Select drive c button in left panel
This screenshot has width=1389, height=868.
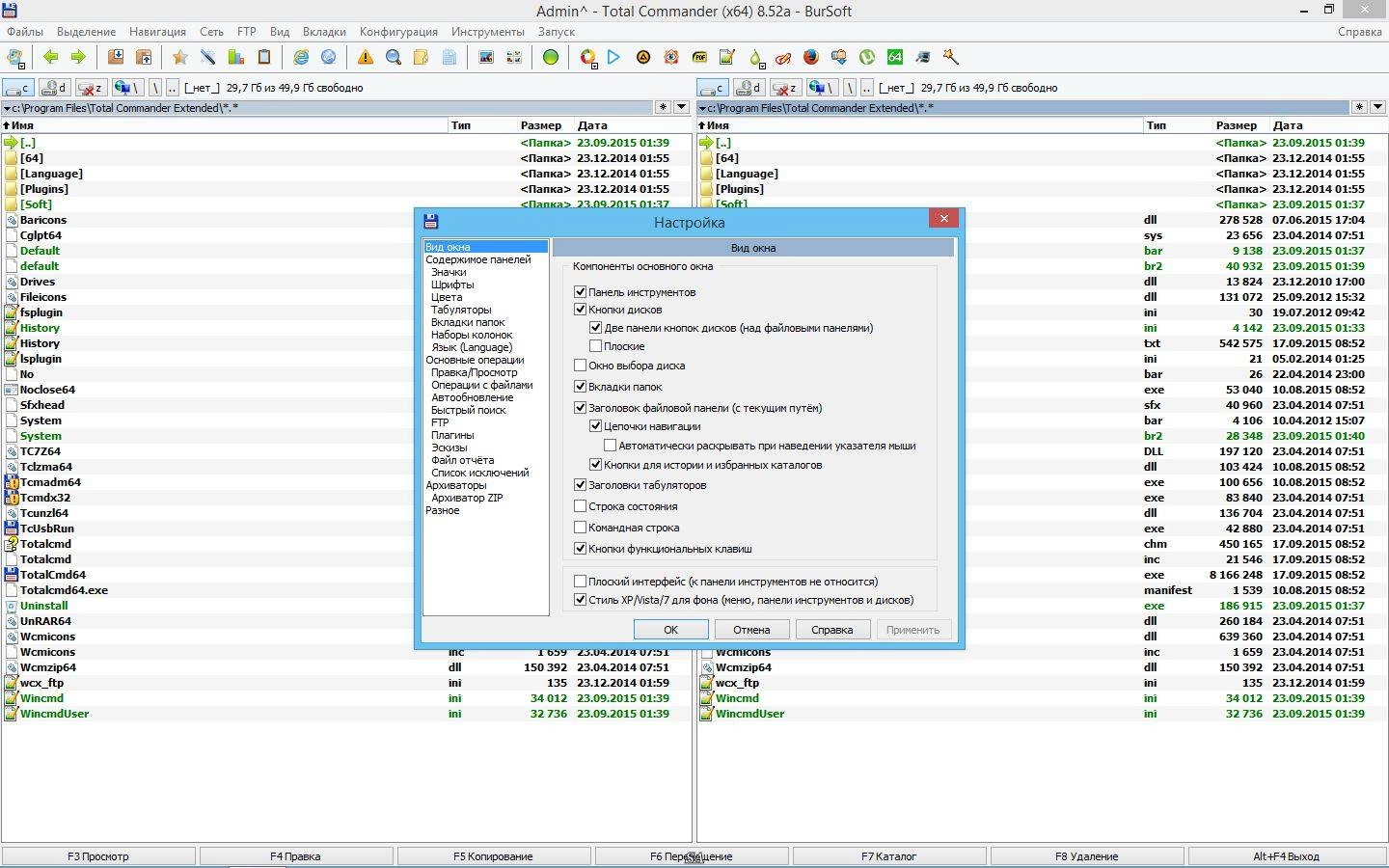[18, 88]
